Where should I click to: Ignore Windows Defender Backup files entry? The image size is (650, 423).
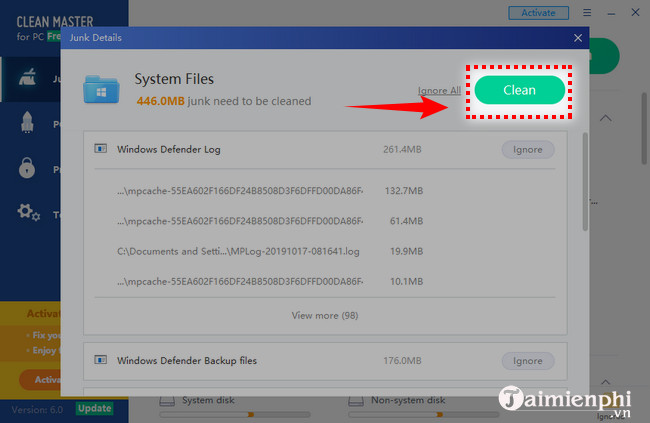(528, 361)
